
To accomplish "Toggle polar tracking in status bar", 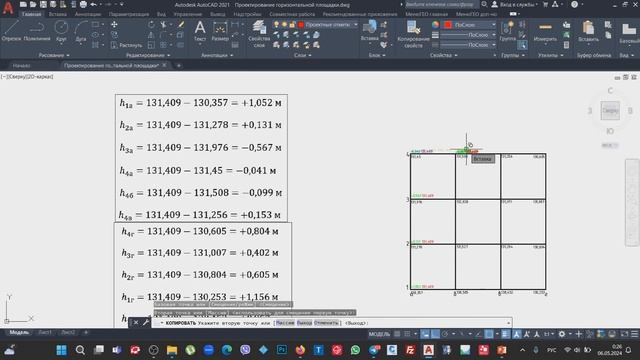I will pyautogui.click(x=445, y=334).
